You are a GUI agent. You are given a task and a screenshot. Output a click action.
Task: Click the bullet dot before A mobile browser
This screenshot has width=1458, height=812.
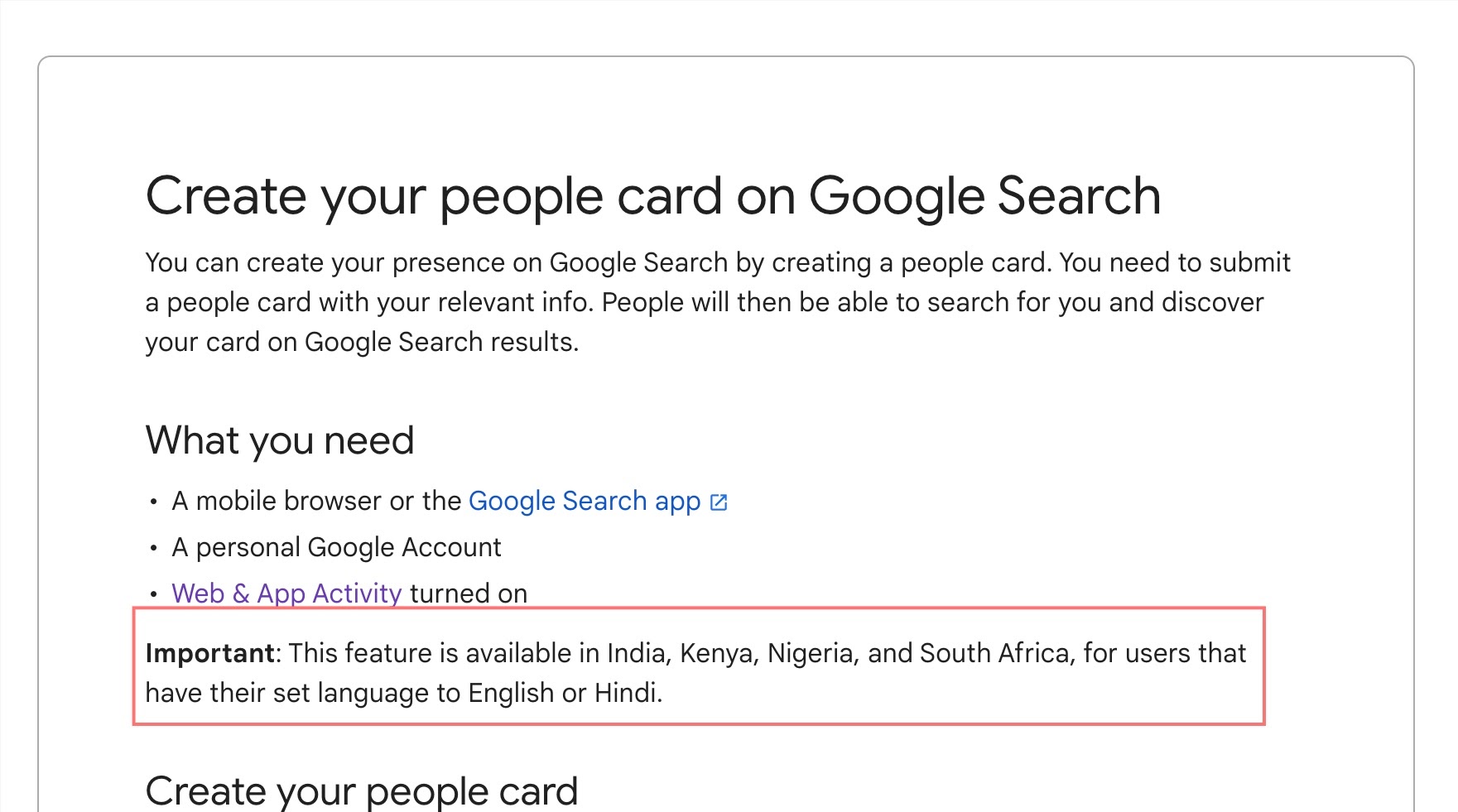(153, 502)
